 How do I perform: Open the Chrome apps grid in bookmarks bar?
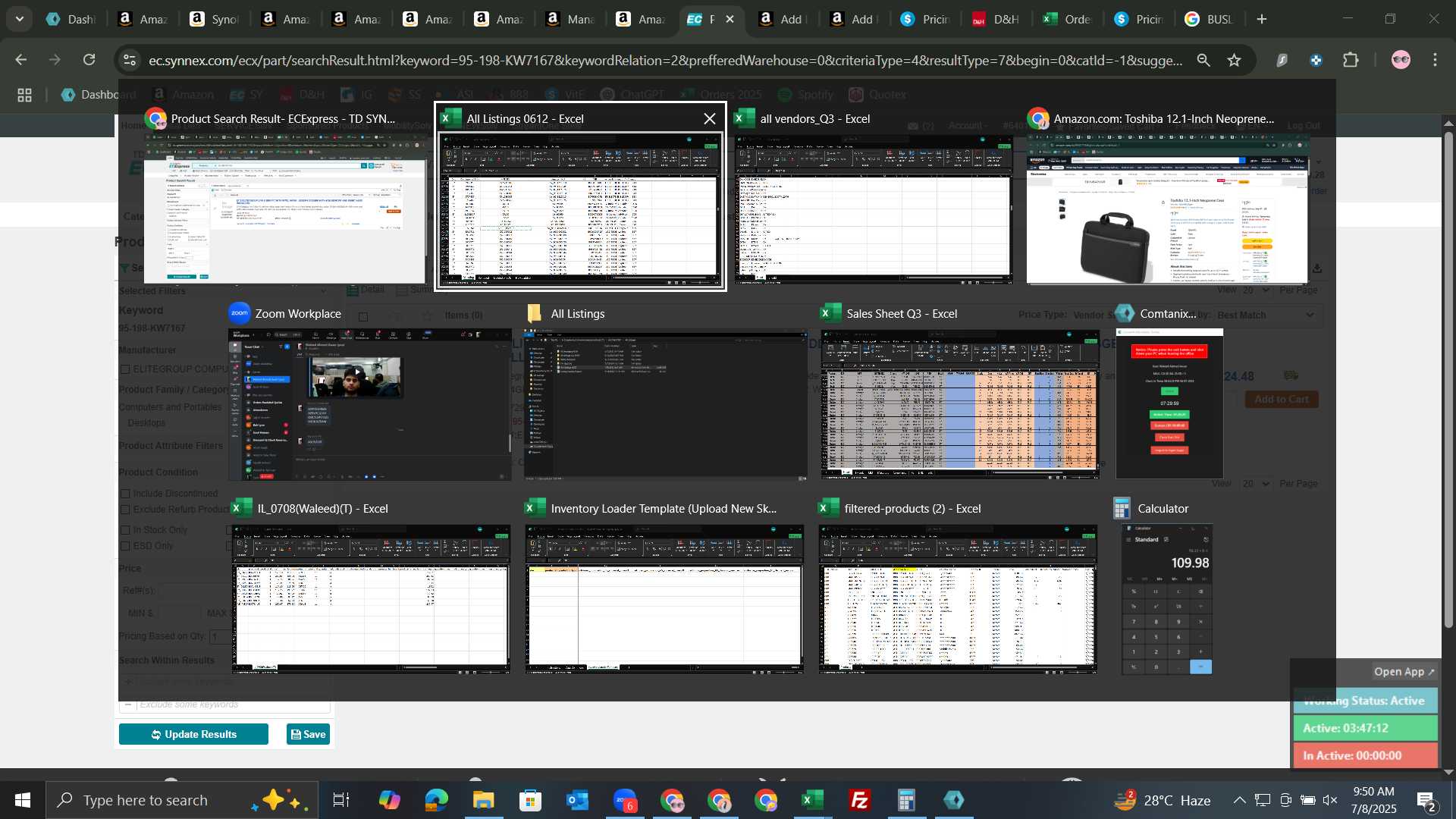pyautogui.click(x=24, y=95)
